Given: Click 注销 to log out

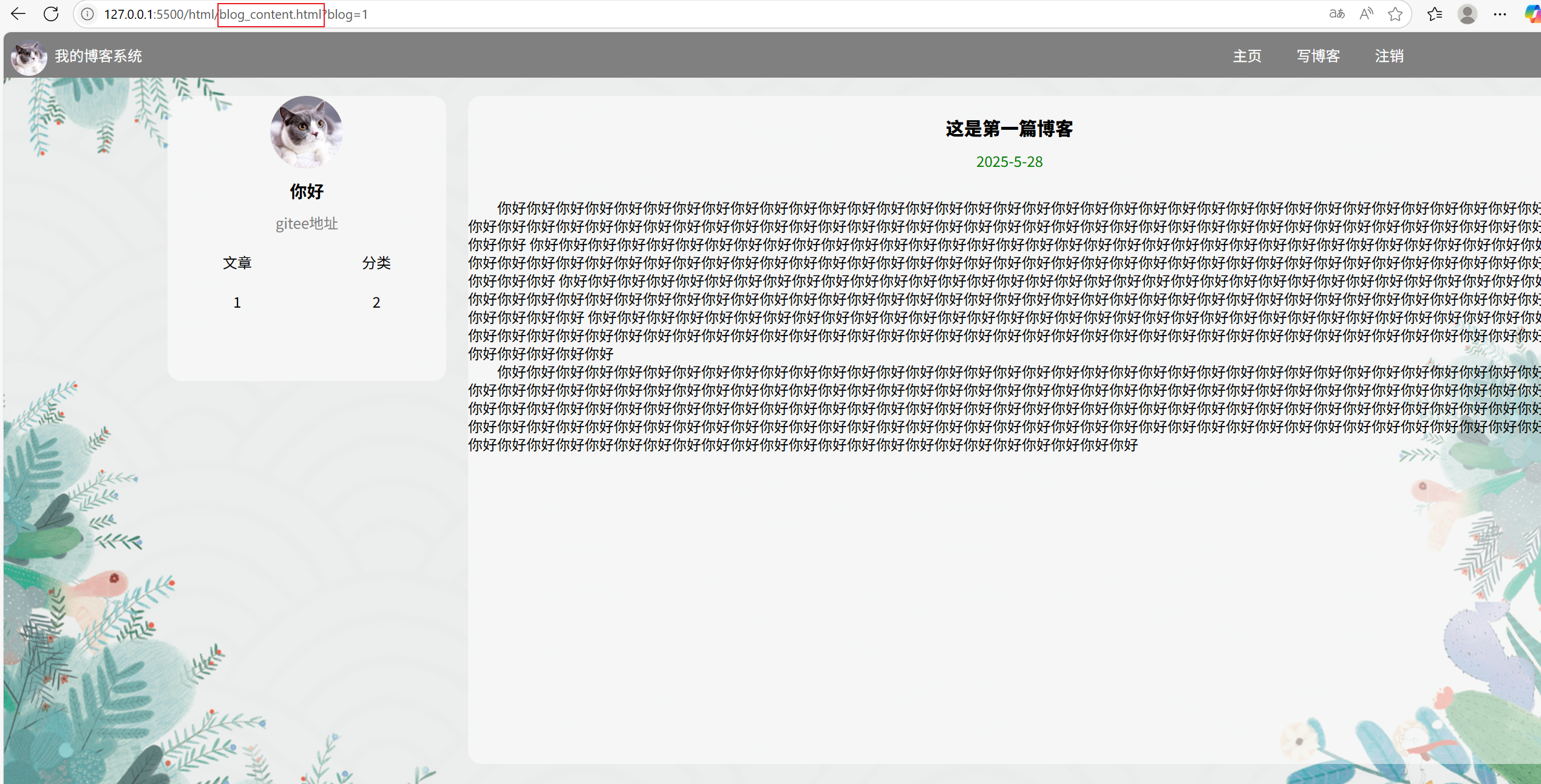Looking at the screenshot, I should tap(1389, 56).
